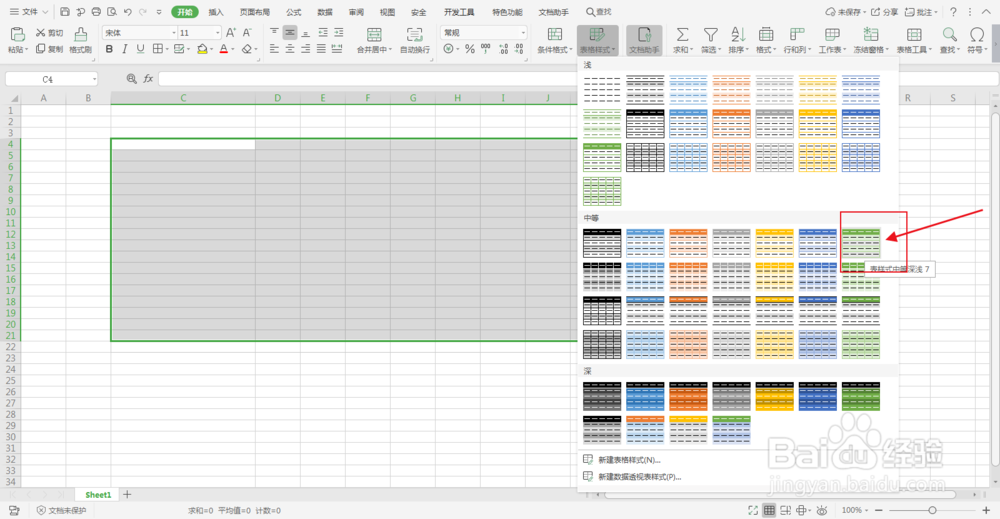The width and height of the screenshot is (1000, 519).
Task: Click the Symbol (符号) omega icon
Action: click(x=976, y=34)
